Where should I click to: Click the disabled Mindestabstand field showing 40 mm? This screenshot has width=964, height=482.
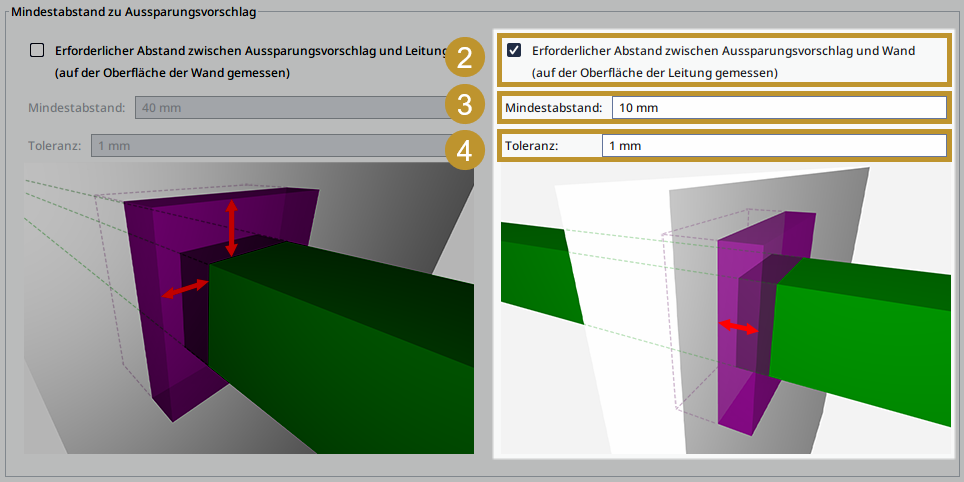(296, 108)
